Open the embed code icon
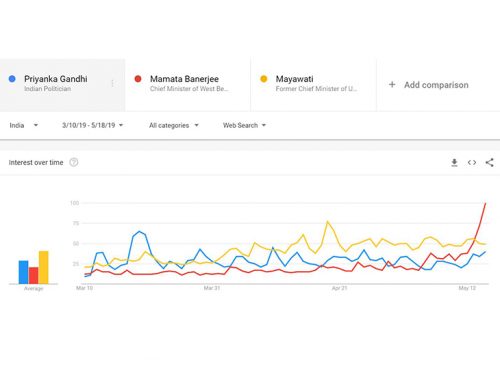This screenshot has width=500, height=375. point(472,162)
